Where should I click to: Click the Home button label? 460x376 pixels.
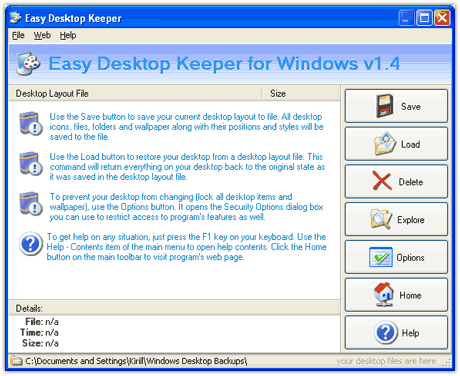click(410, 295)
